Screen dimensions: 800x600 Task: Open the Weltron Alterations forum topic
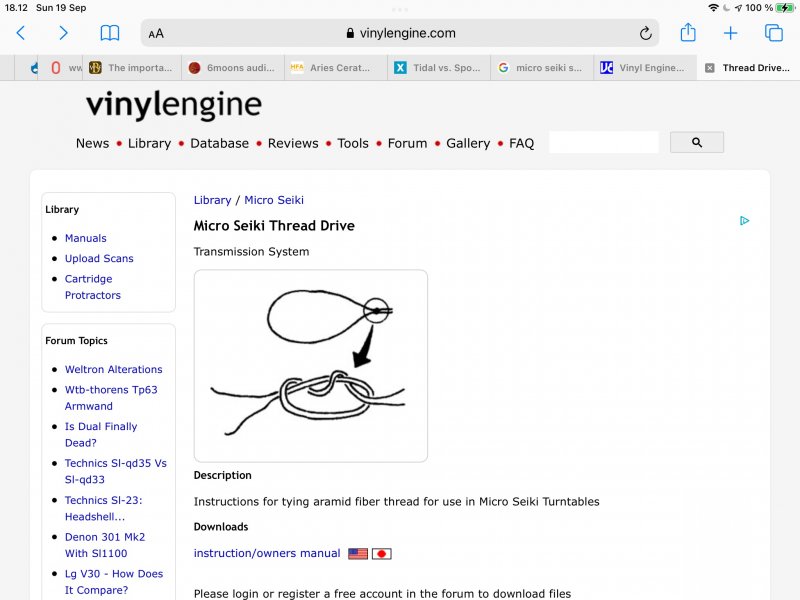pos(113,369)
